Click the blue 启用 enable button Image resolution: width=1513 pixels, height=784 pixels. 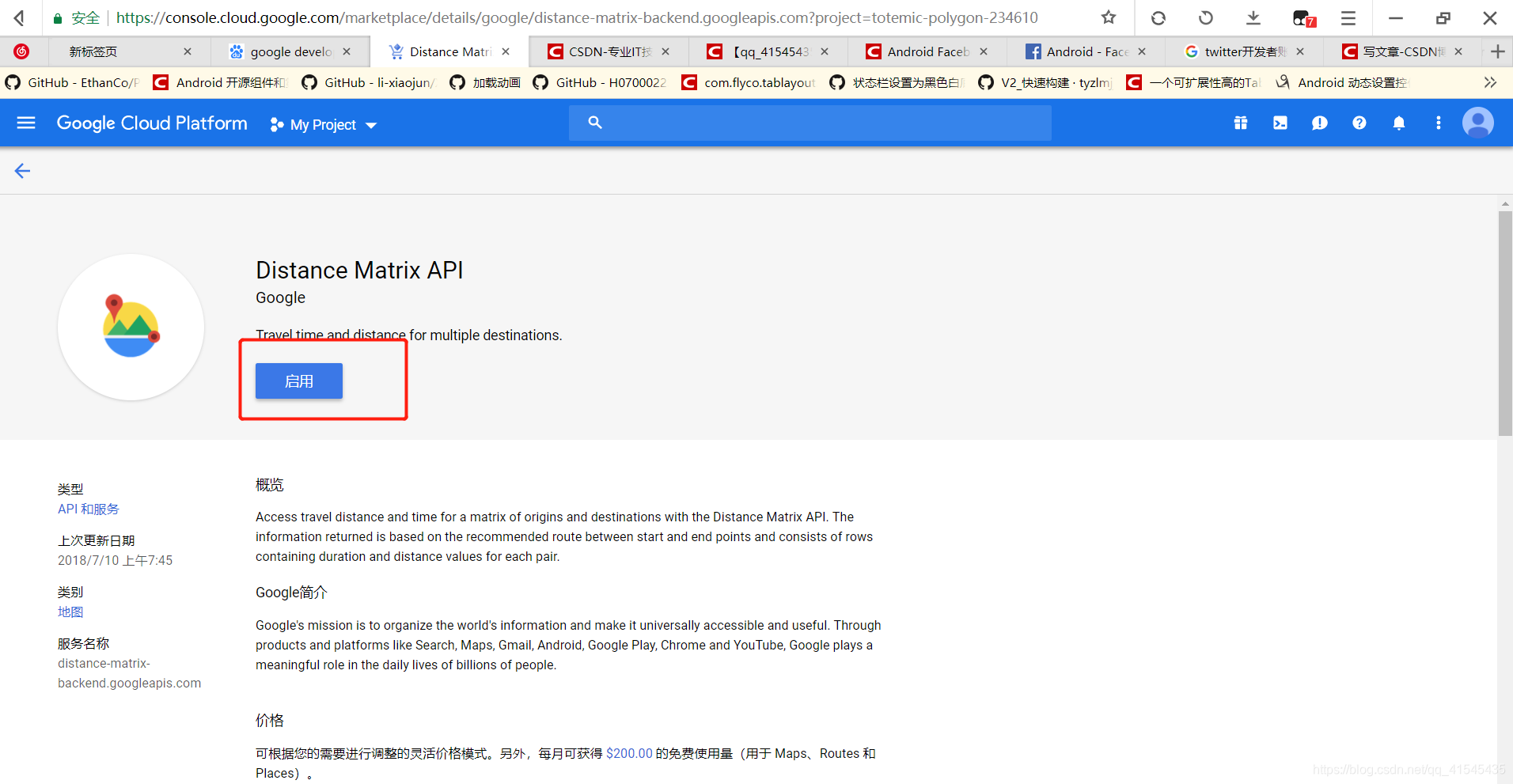tap(299, 381)
